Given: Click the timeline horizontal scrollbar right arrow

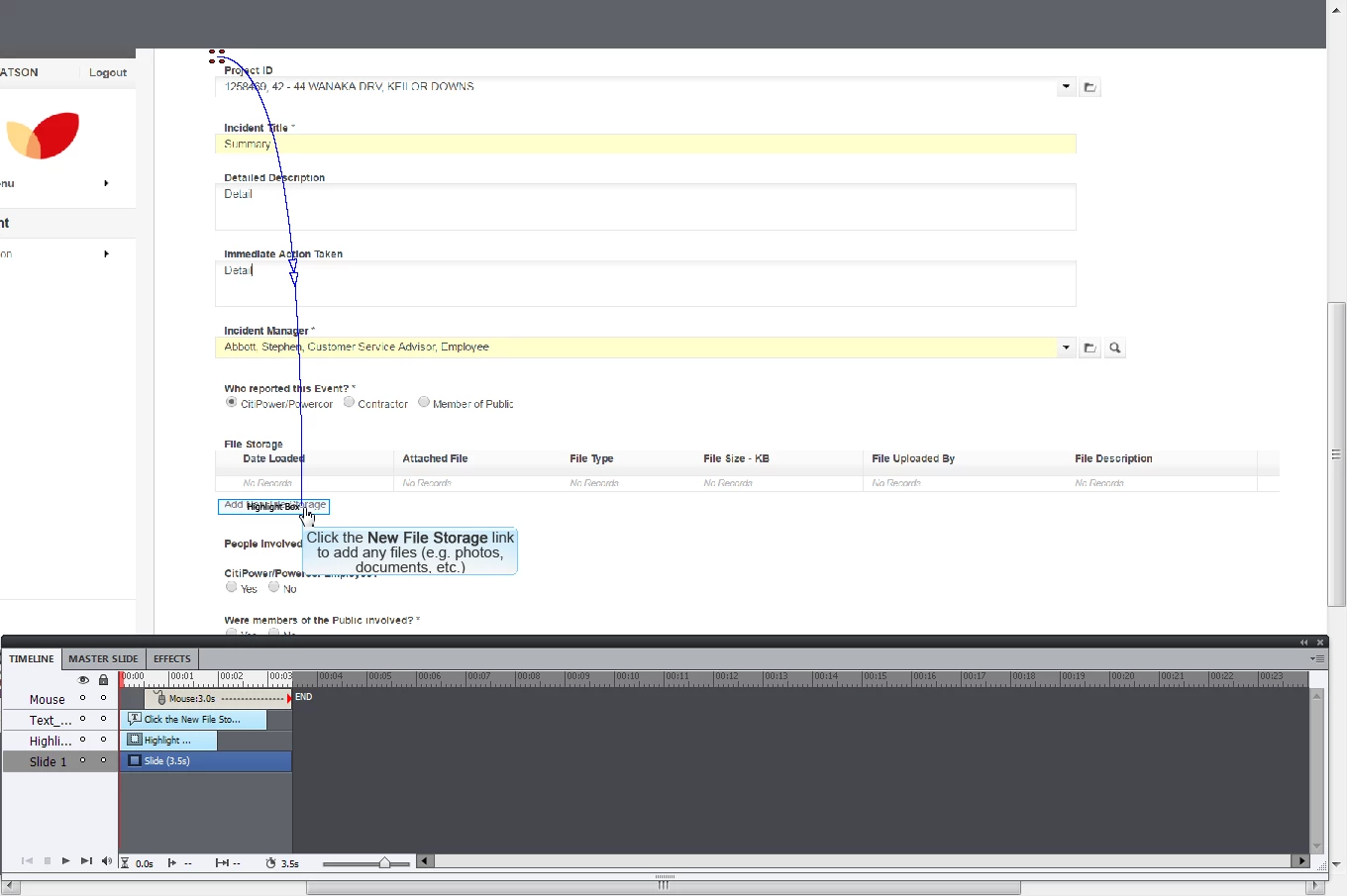Looking at the screenshot, I should point(1301,861).
